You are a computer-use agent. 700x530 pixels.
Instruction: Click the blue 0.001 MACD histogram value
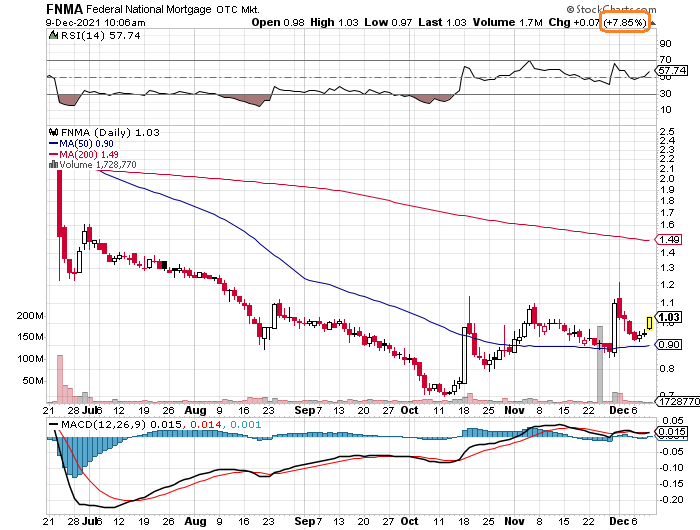(245, 424)
